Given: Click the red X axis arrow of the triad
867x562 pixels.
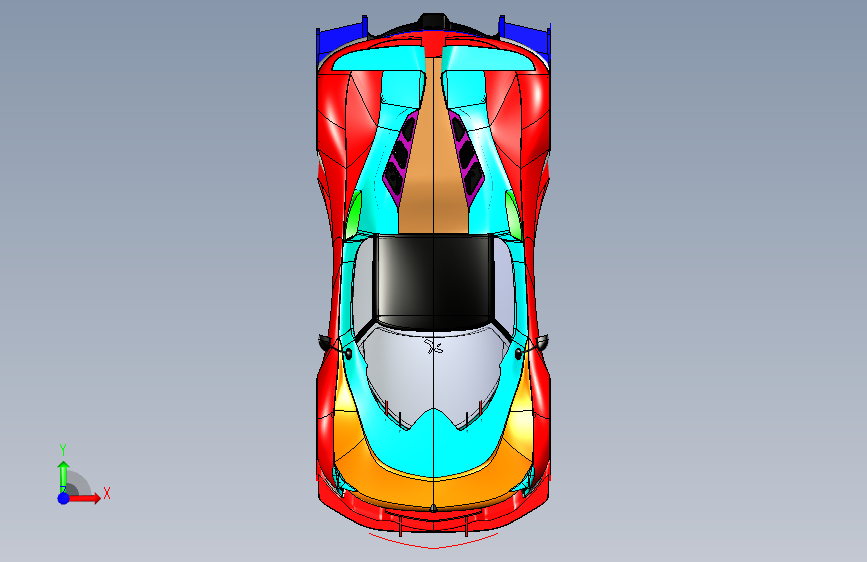Looking at the screenshot, I should pos(85,498).
